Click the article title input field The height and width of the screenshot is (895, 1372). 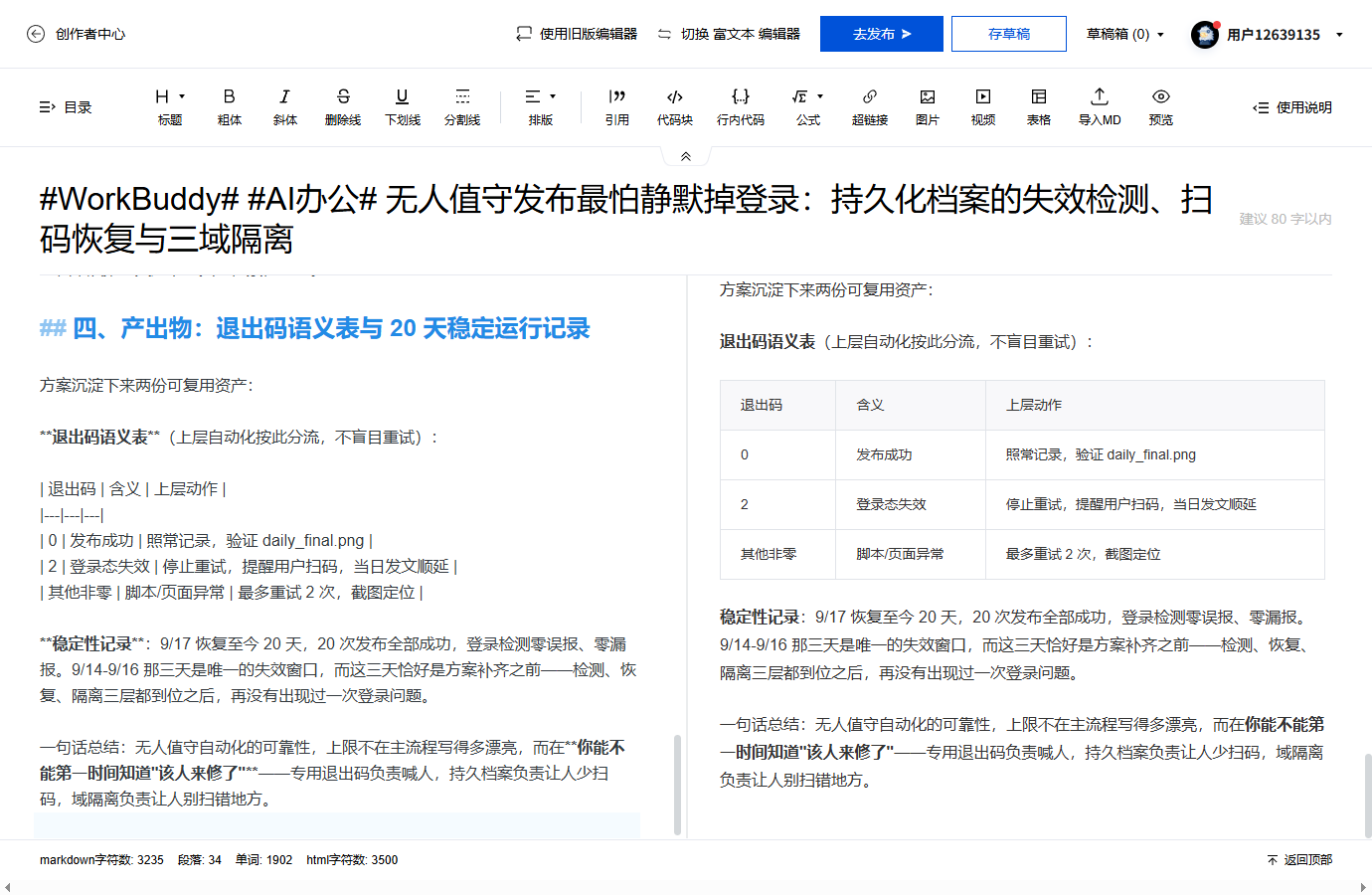(x=626, y=219)
